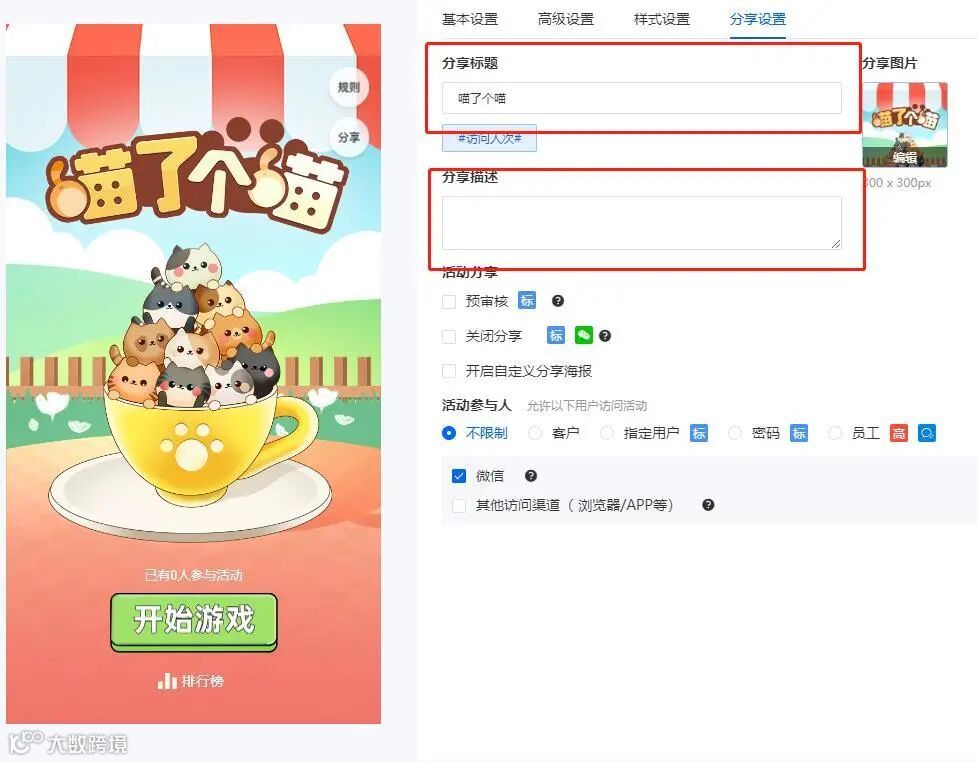Click the blue search icon beside 员工
977x762 pixels.
927,433
